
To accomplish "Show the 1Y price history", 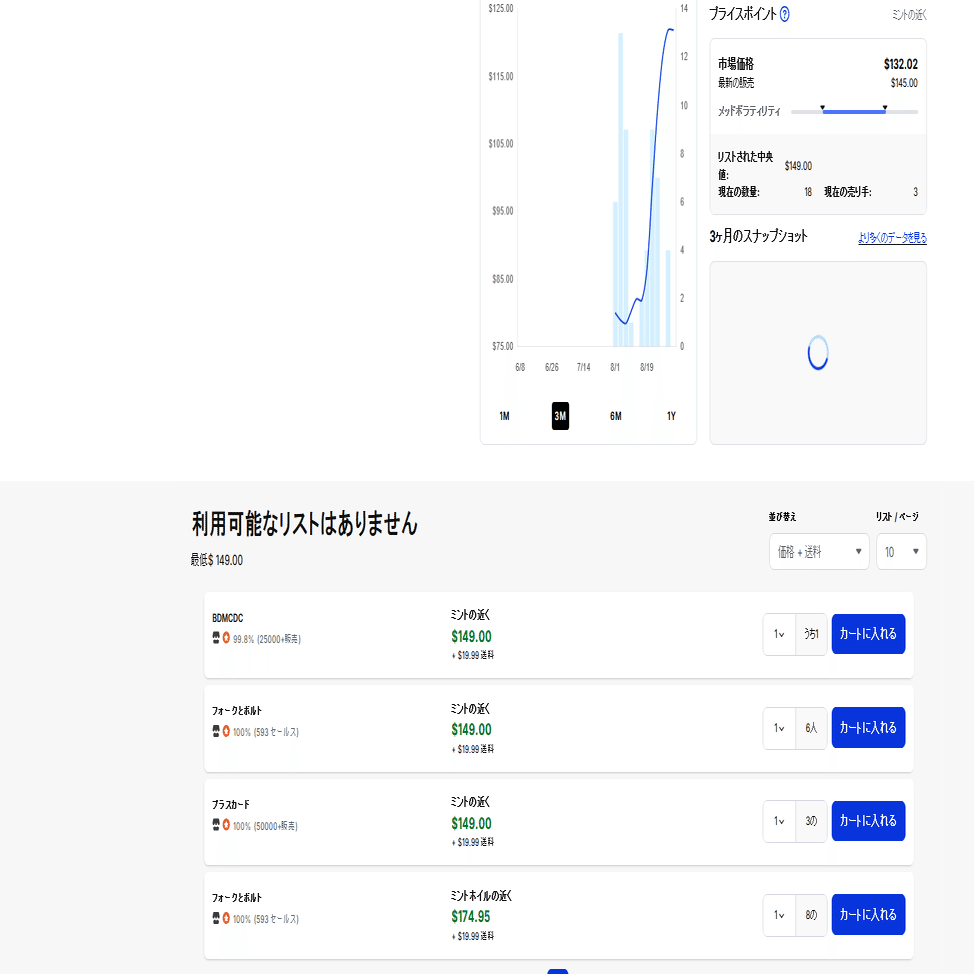I will [x=670, y=416].
